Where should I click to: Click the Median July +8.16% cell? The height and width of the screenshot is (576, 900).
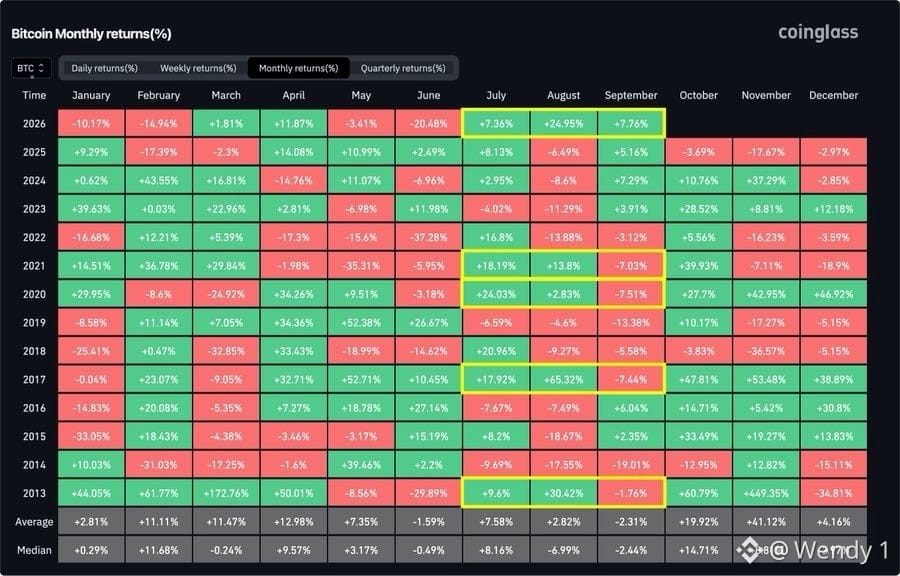click(x=496, y=550)
